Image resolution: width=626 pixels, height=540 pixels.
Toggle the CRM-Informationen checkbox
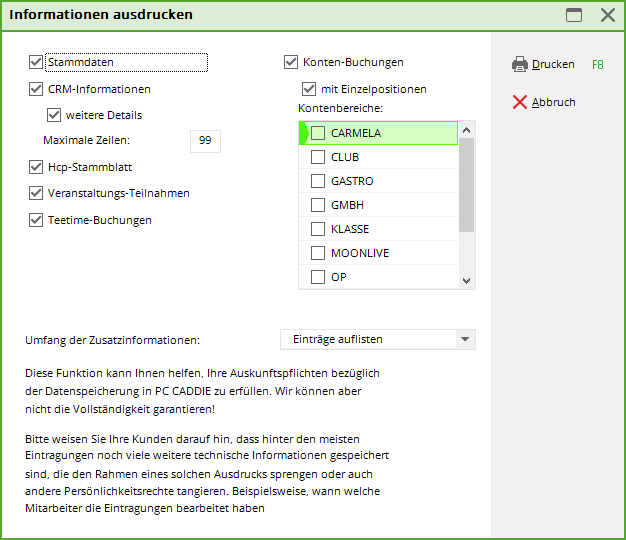pos(37,89)
